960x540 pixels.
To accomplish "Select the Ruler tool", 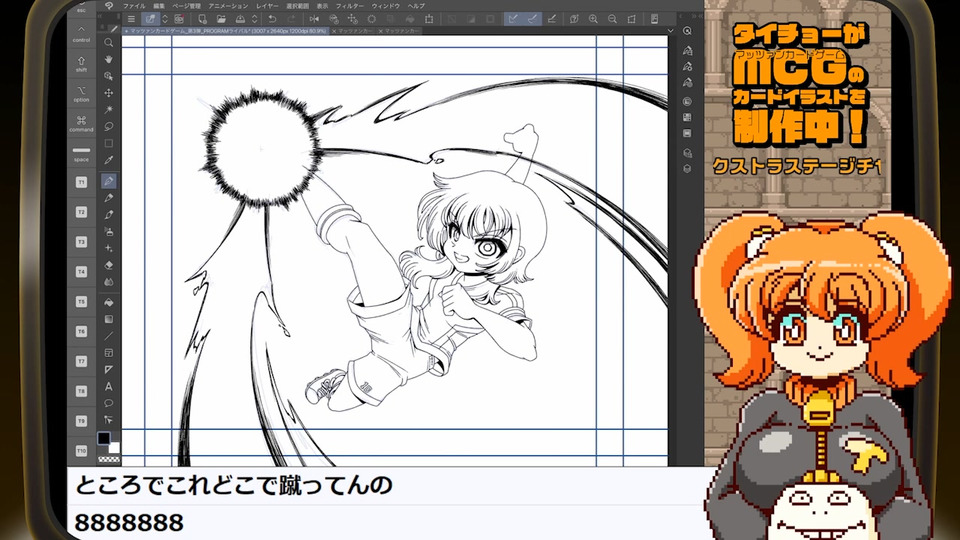I will click(x=108, y=369).
